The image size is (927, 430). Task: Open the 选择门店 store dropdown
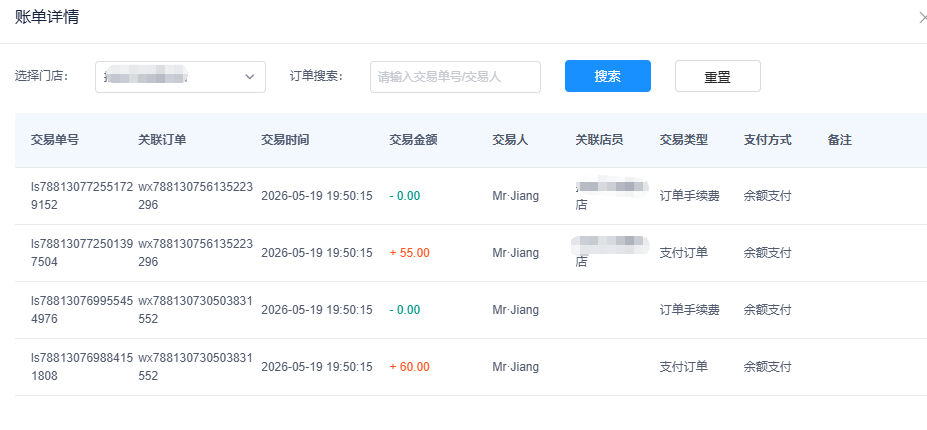coord(180,77)
